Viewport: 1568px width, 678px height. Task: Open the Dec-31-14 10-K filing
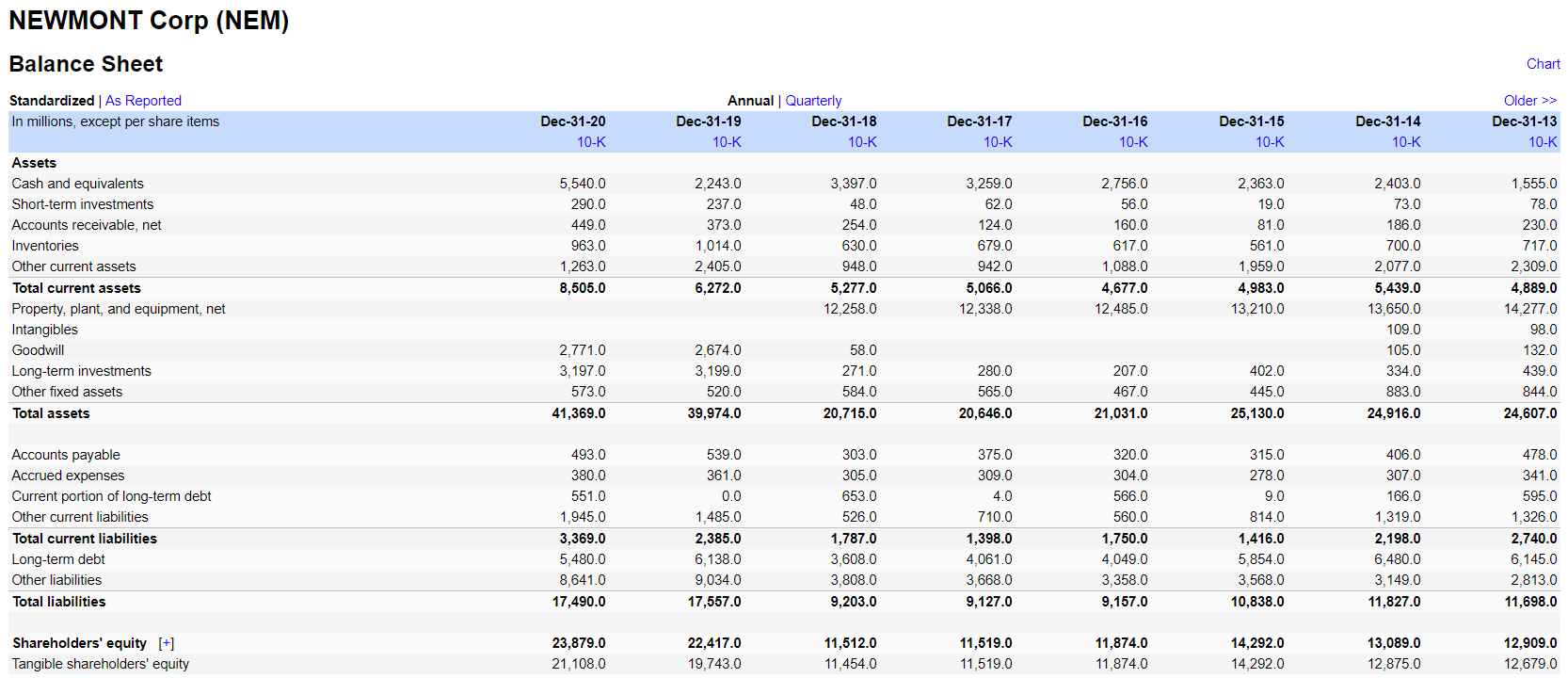click(1406, 142)
